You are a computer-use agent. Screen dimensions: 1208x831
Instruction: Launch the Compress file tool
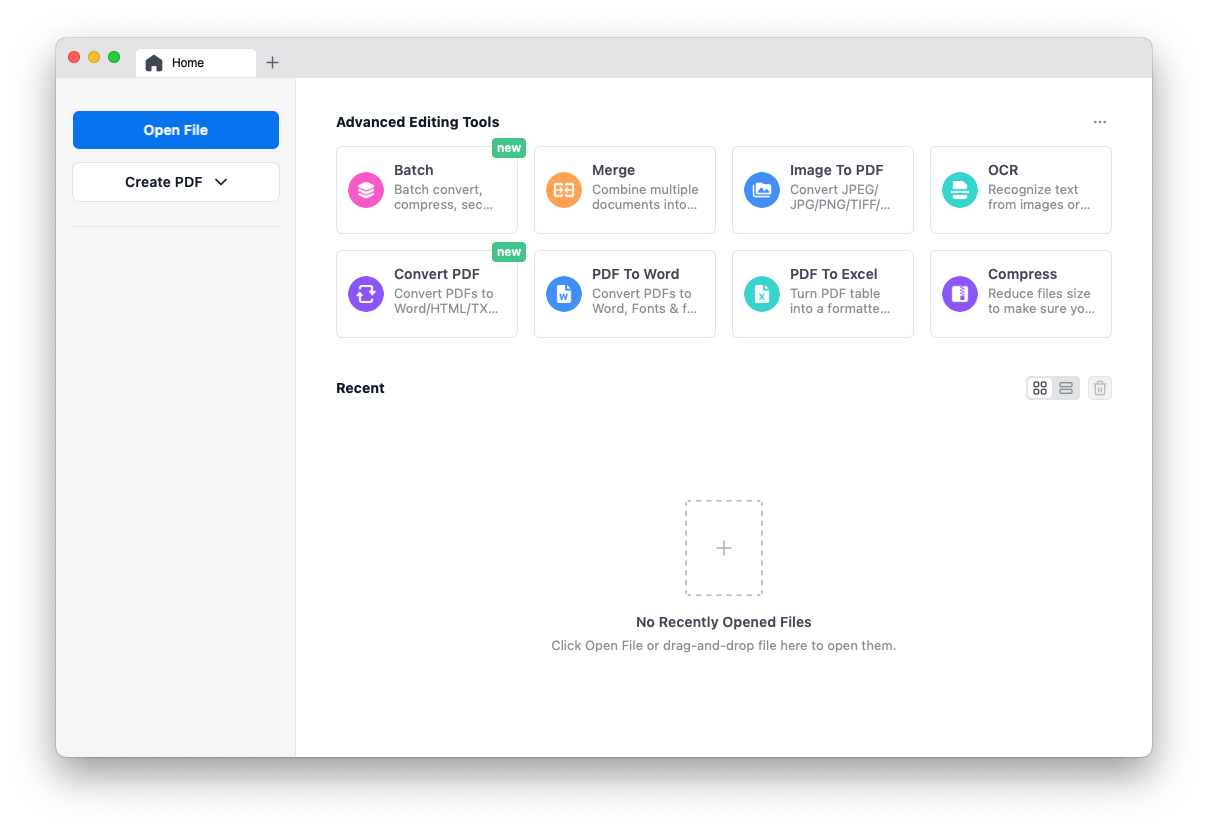pyautogui.click(x=1020, y=294)
